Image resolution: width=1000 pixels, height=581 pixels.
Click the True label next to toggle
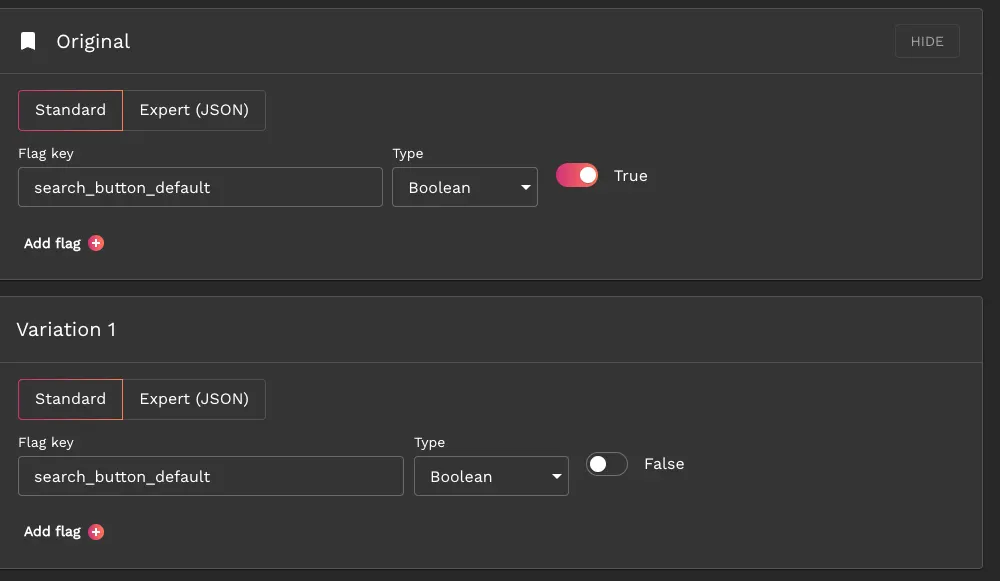[x=630, y=176]
